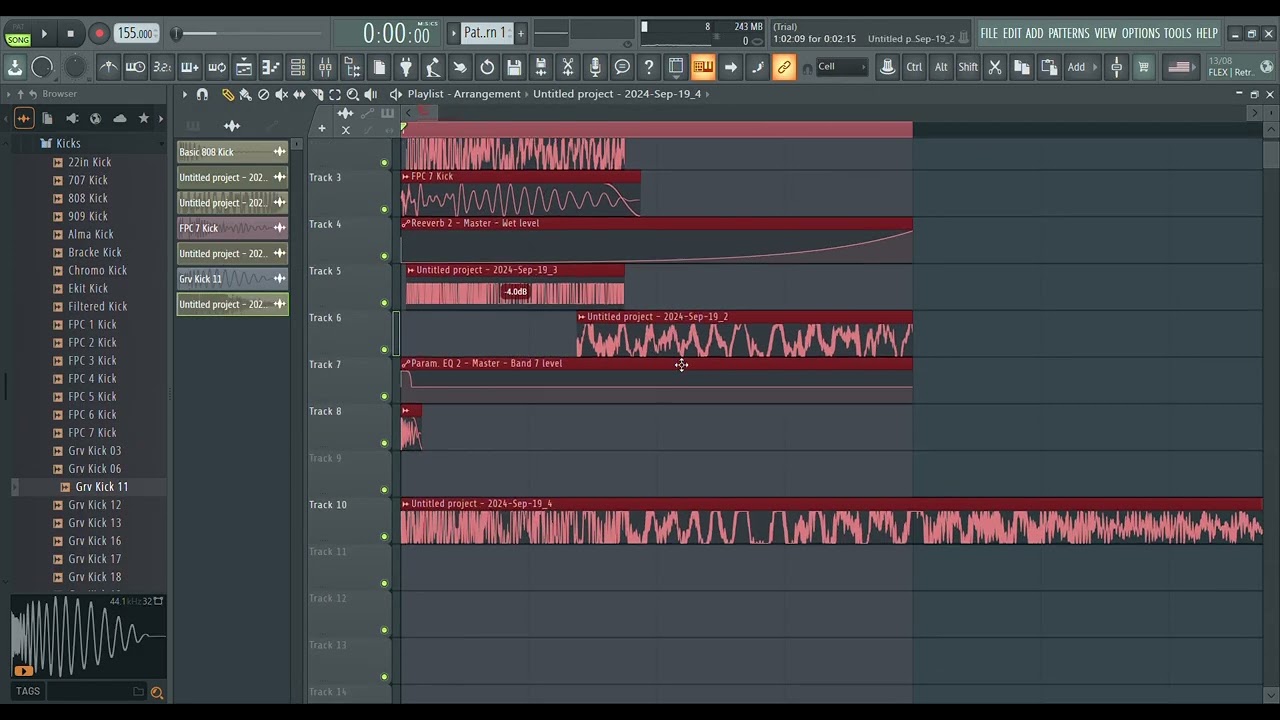This screenshot has width=1280, height=720.
Task: Open the TOOLS menu
Action: tap(1177, 33)
